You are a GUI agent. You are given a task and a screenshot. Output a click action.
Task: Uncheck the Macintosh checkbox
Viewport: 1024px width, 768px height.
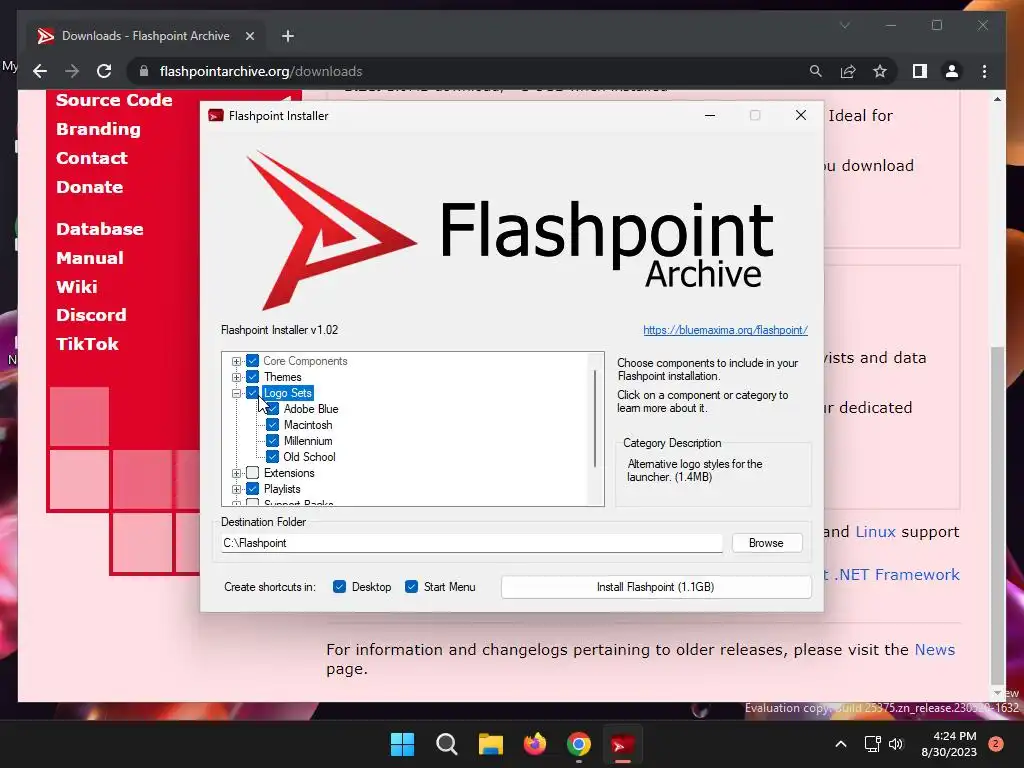click(273, 424)
